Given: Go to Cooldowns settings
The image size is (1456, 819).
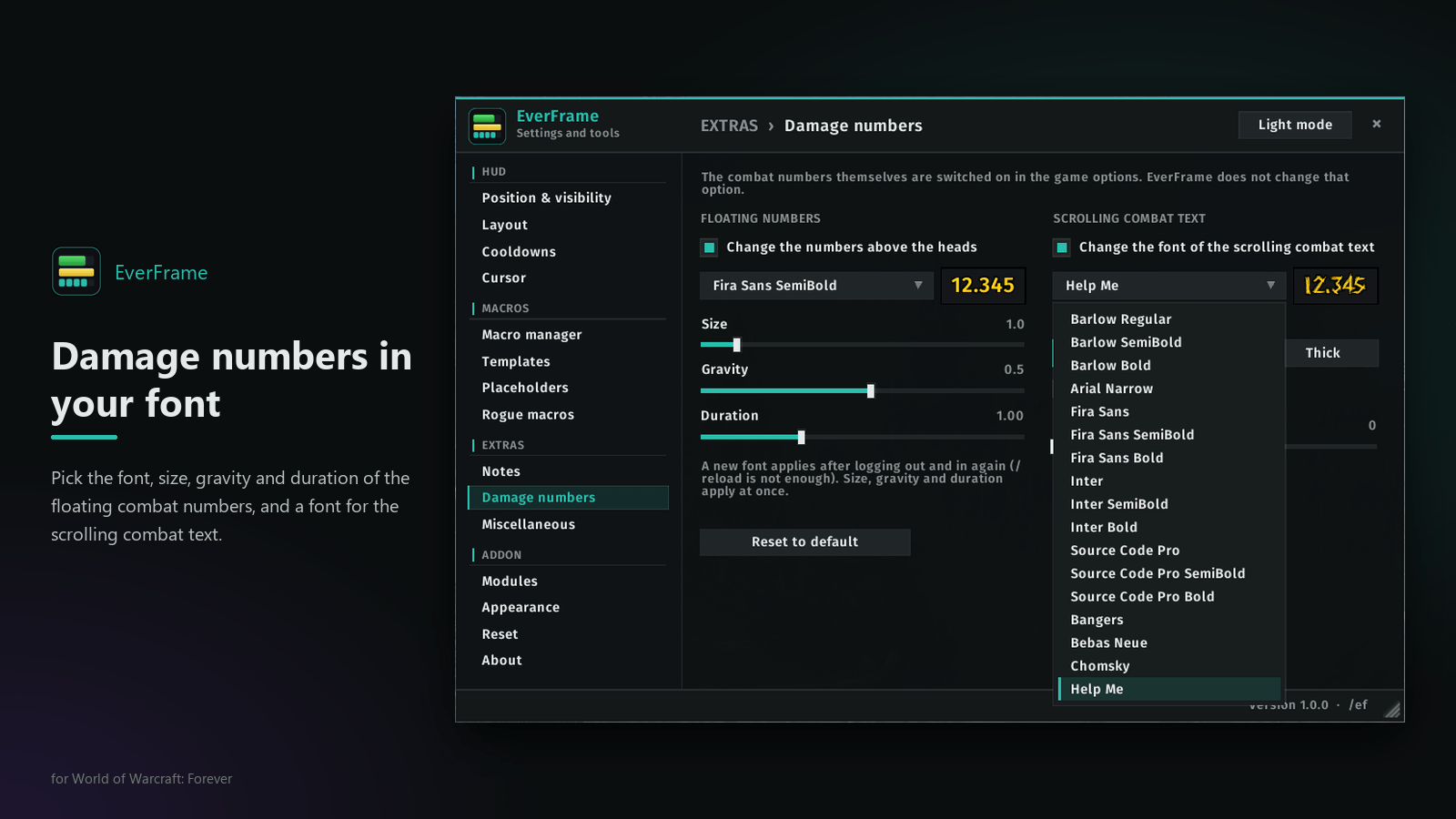Looking at the screenshot, I should click(x=568, y=252).
